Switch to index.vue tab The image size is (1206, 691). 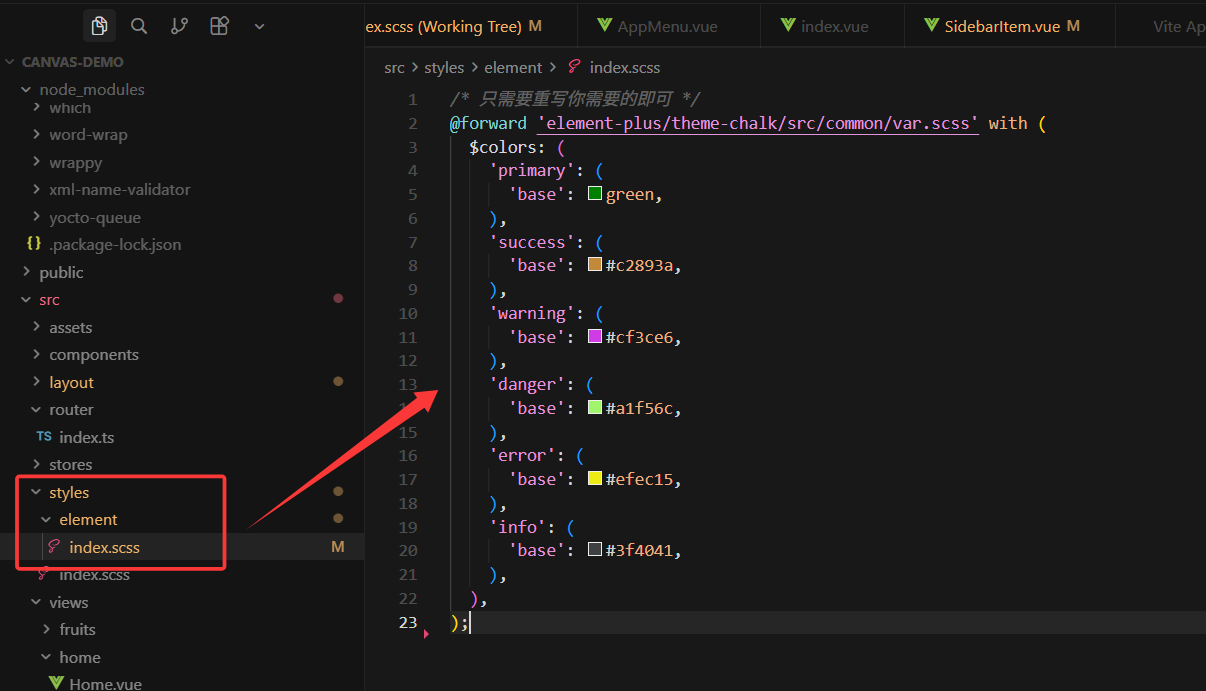pos(833,26)
